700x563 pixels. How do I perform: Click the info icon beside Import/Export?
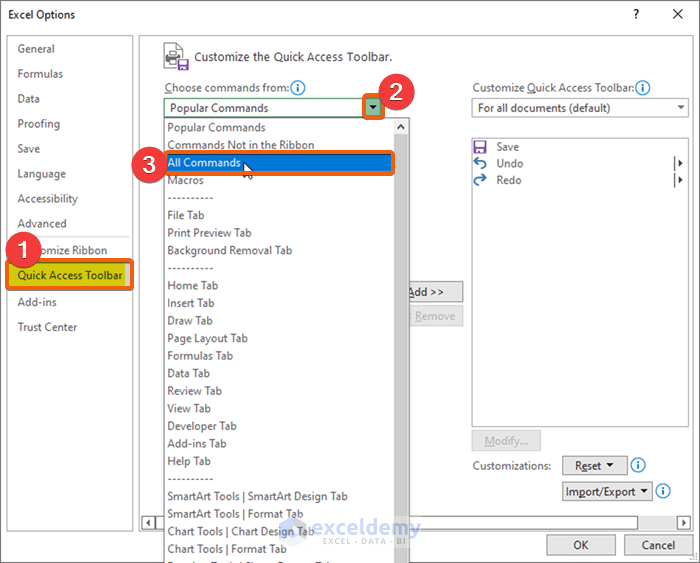663,491
